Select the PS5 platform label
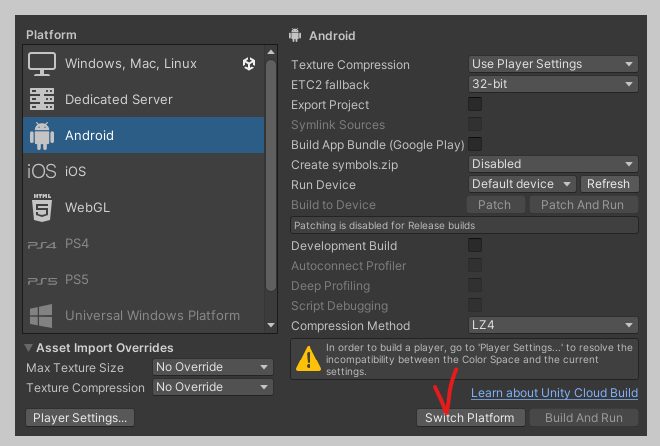This screenshot has width=660, height=446. [x=77, y=280]
